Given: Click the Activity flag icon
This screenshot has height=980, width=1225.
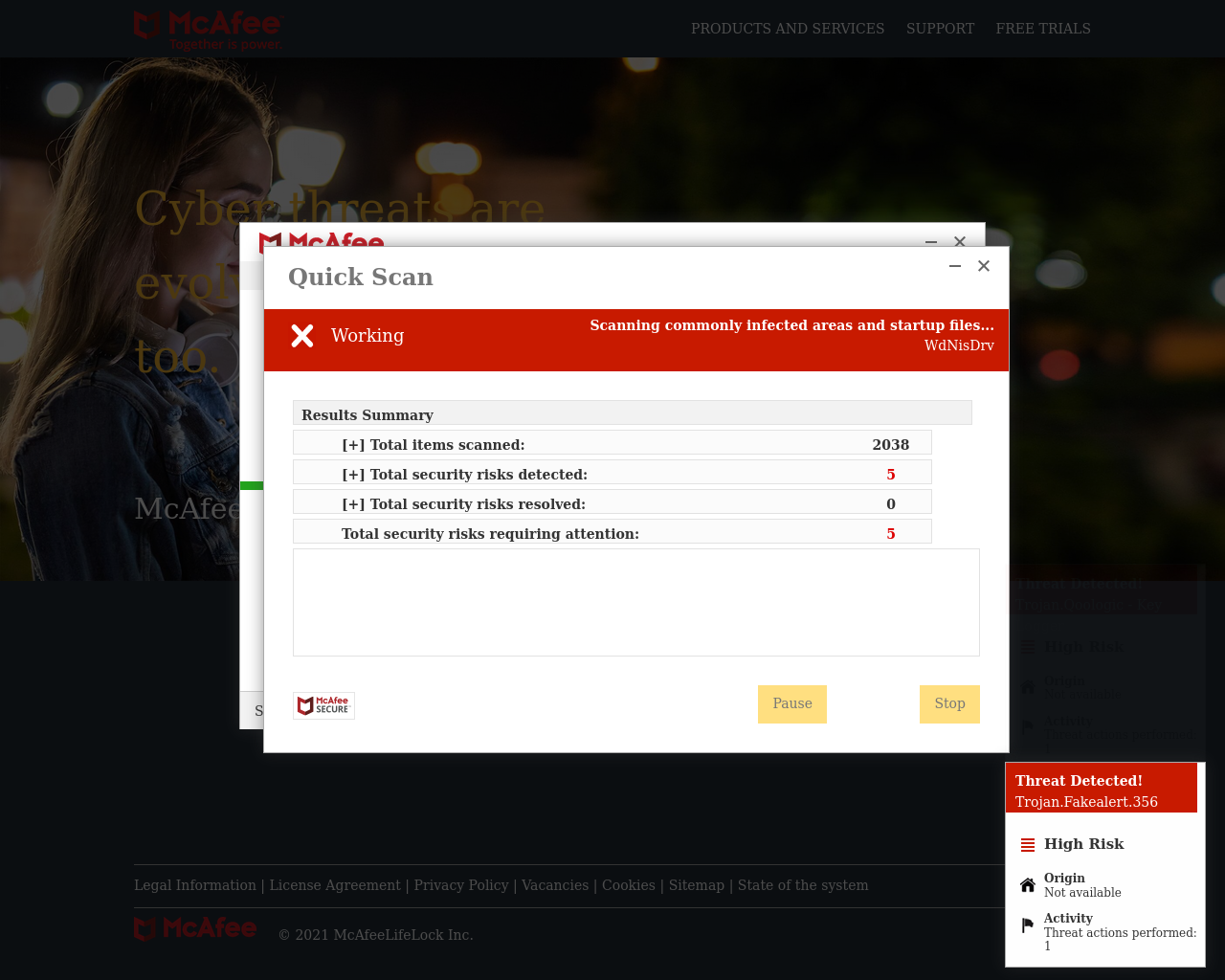Looking at the screenshot, I should pyautogui.click(x=1028, y=925).
